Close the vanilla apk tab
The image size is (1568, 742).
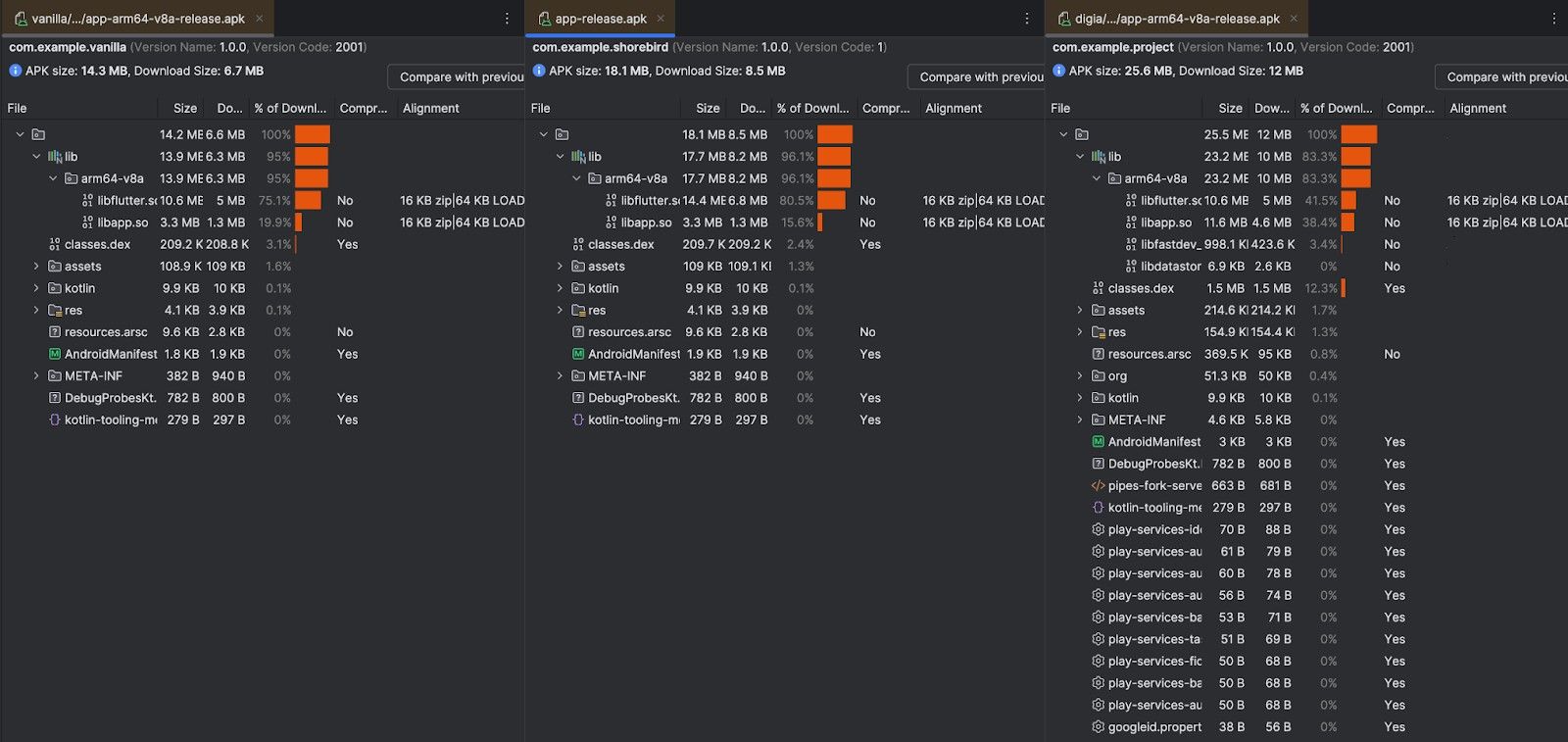pos(260,19)
